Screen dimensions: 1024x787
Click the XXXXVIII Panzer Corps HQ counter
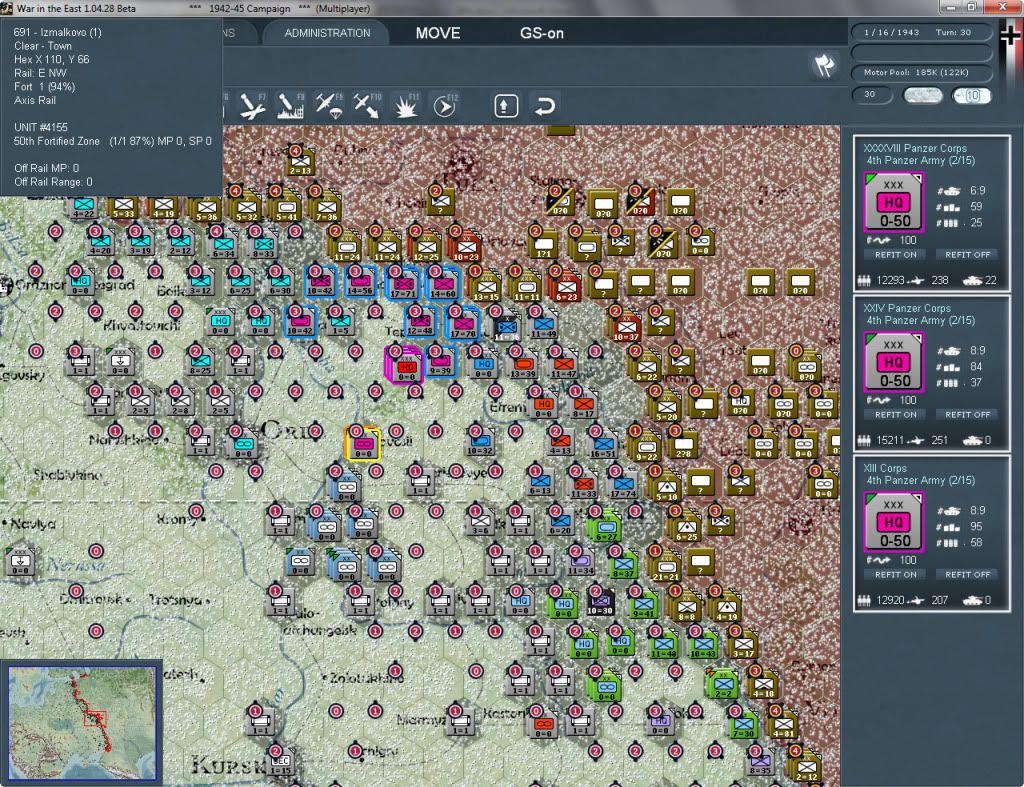pyautogui.click(x=893, y=202)
